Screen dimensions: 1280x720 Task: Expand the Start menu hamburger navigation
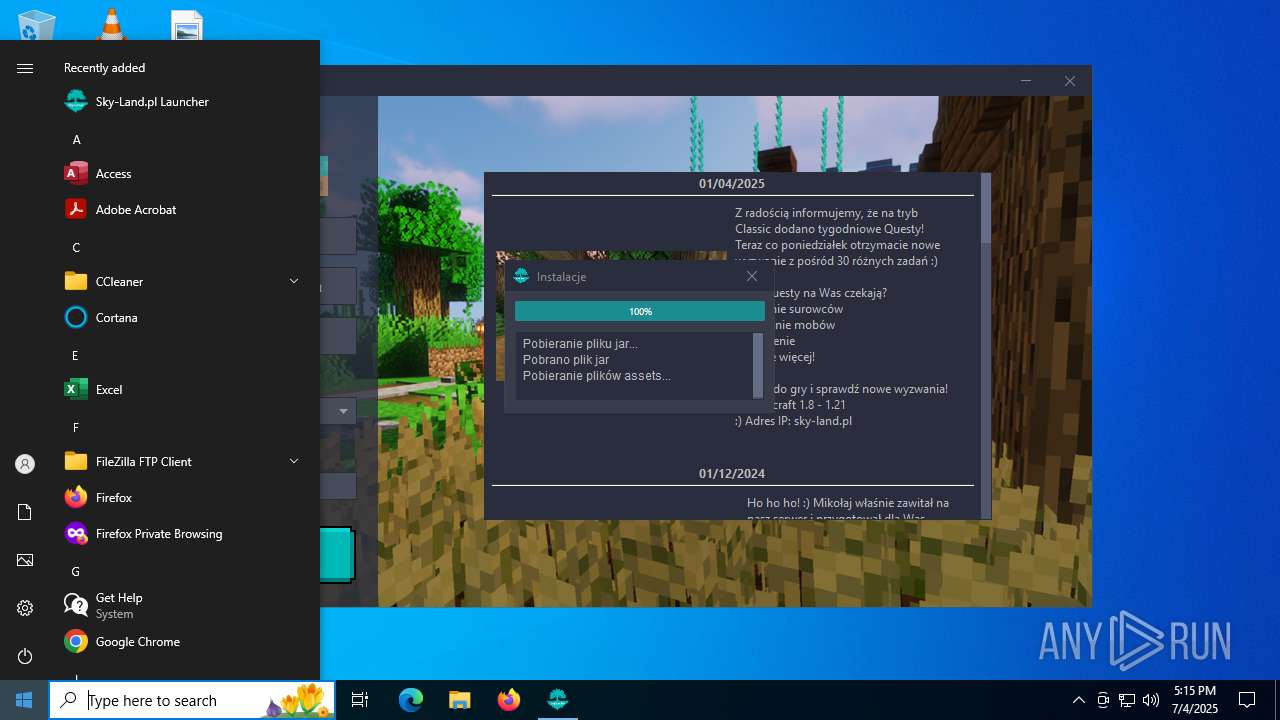click(25, 68)
